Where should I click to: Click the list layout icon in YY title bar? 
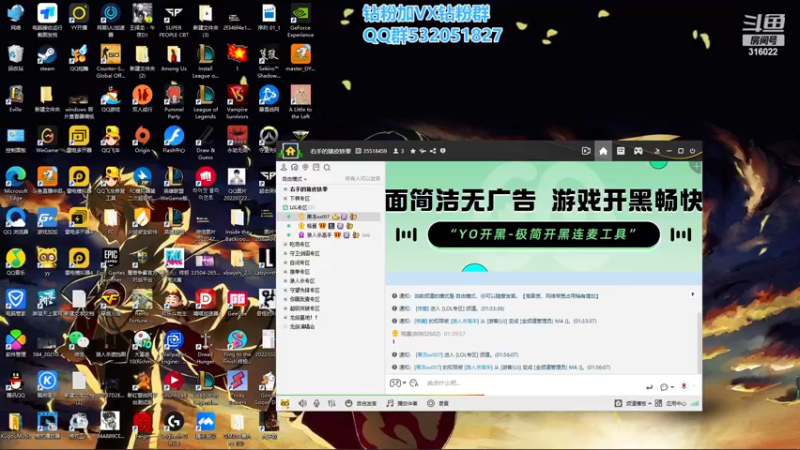click(620, 151)
